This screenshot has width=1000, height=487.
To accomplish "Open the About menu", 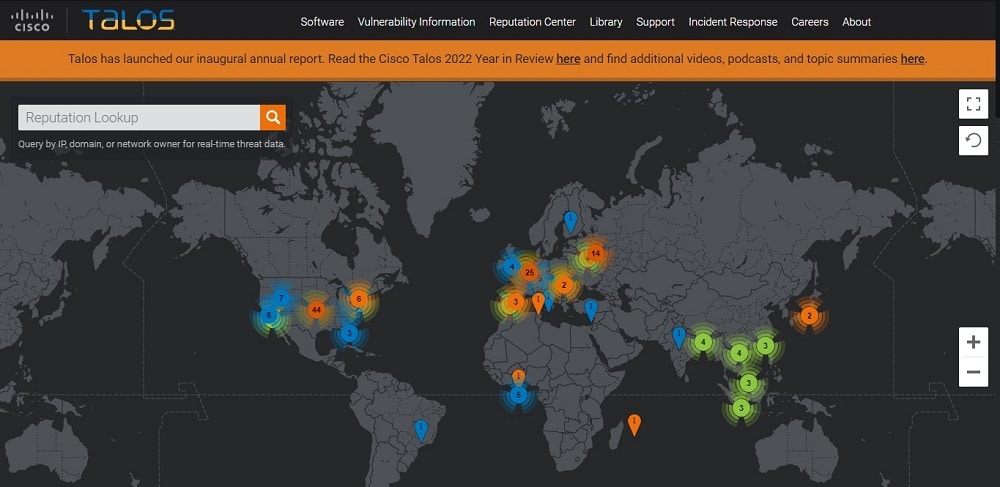I will [857, 22].
